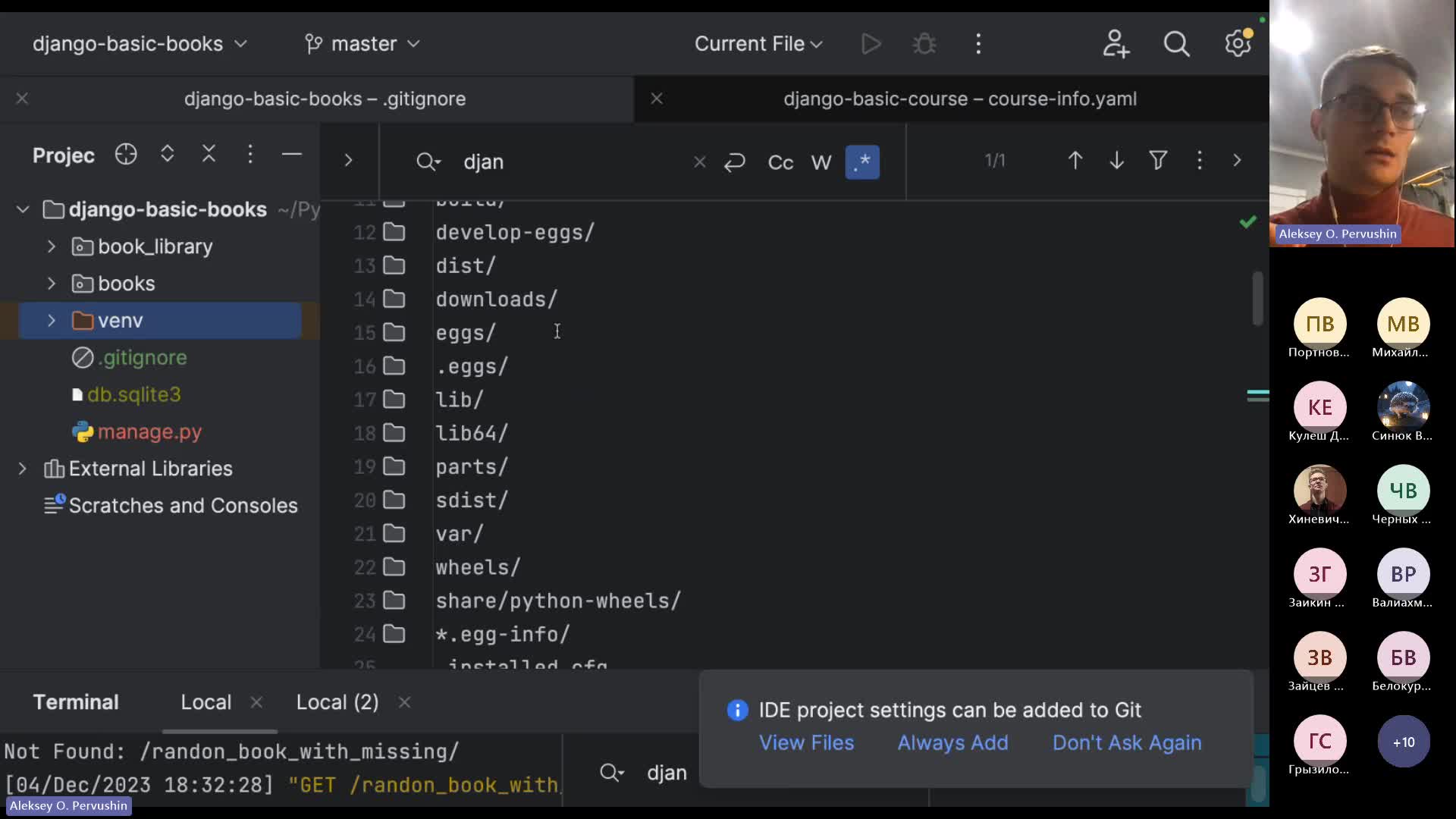Open Search Everywhere magnifier icon
The width and height of the screenshot is (1456, 819).
pyautogui.click(x=1176, y=44)
